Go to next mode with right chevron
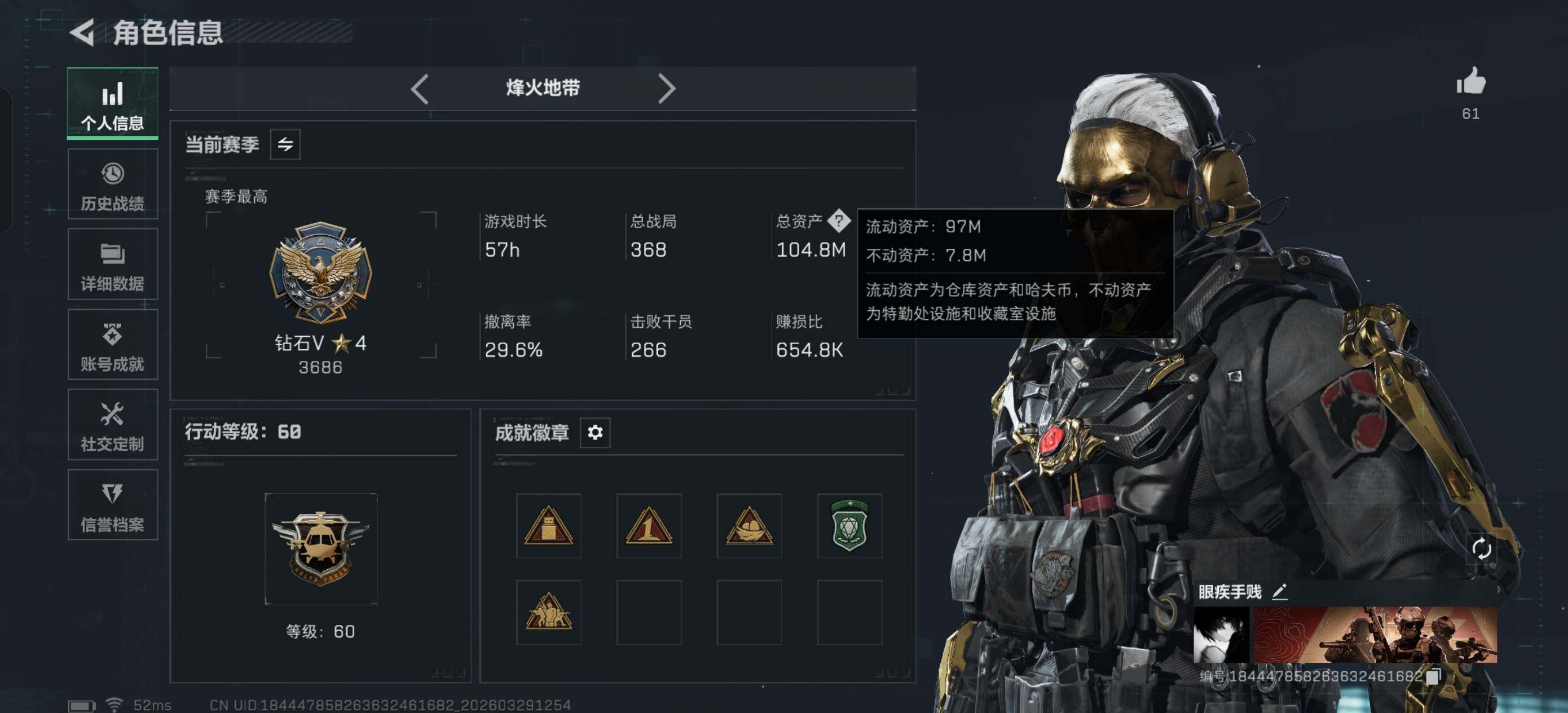1568x713 pixels. 667,89
